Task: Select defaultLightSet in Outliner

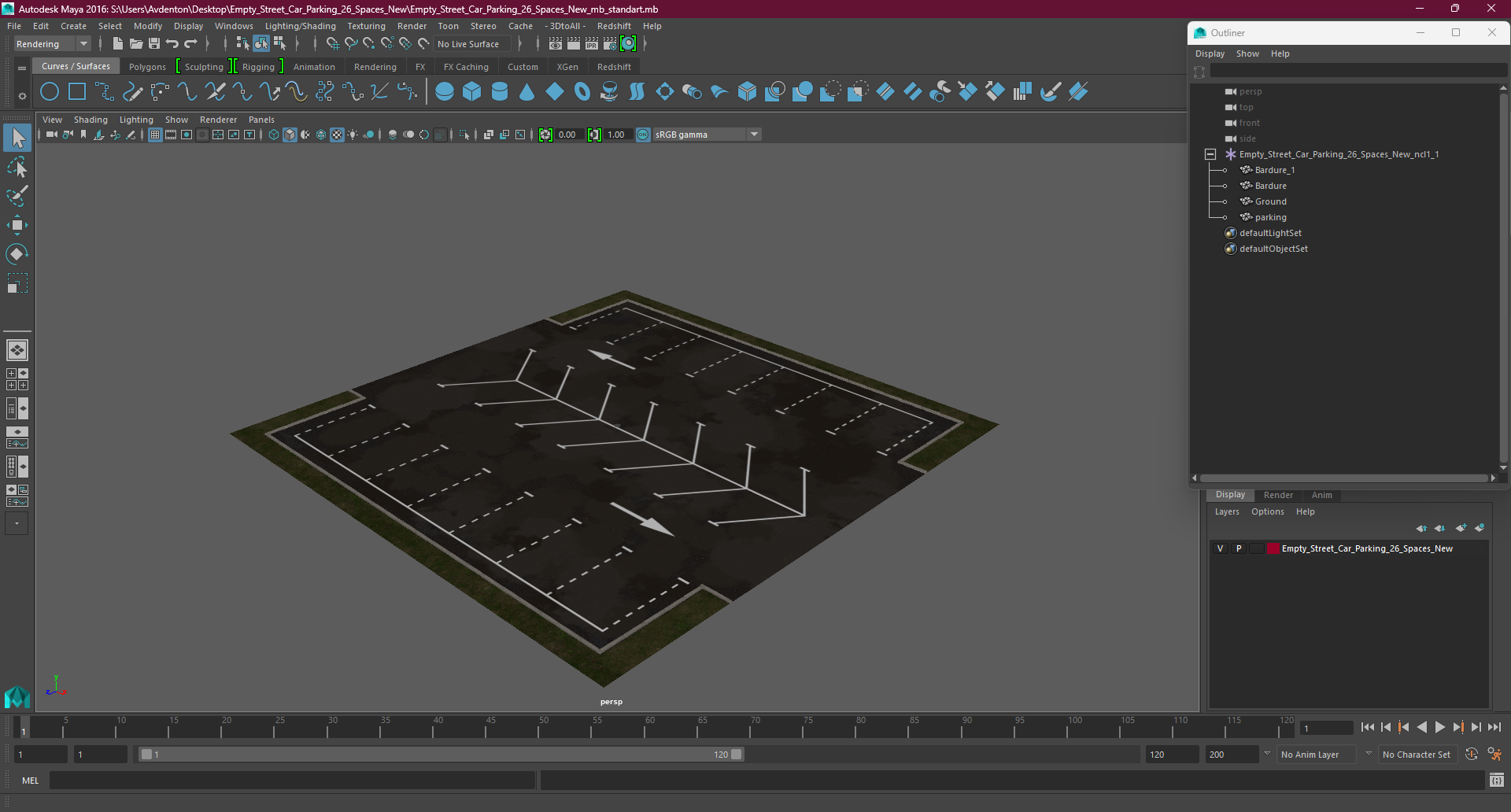Action: [1270, 233]
